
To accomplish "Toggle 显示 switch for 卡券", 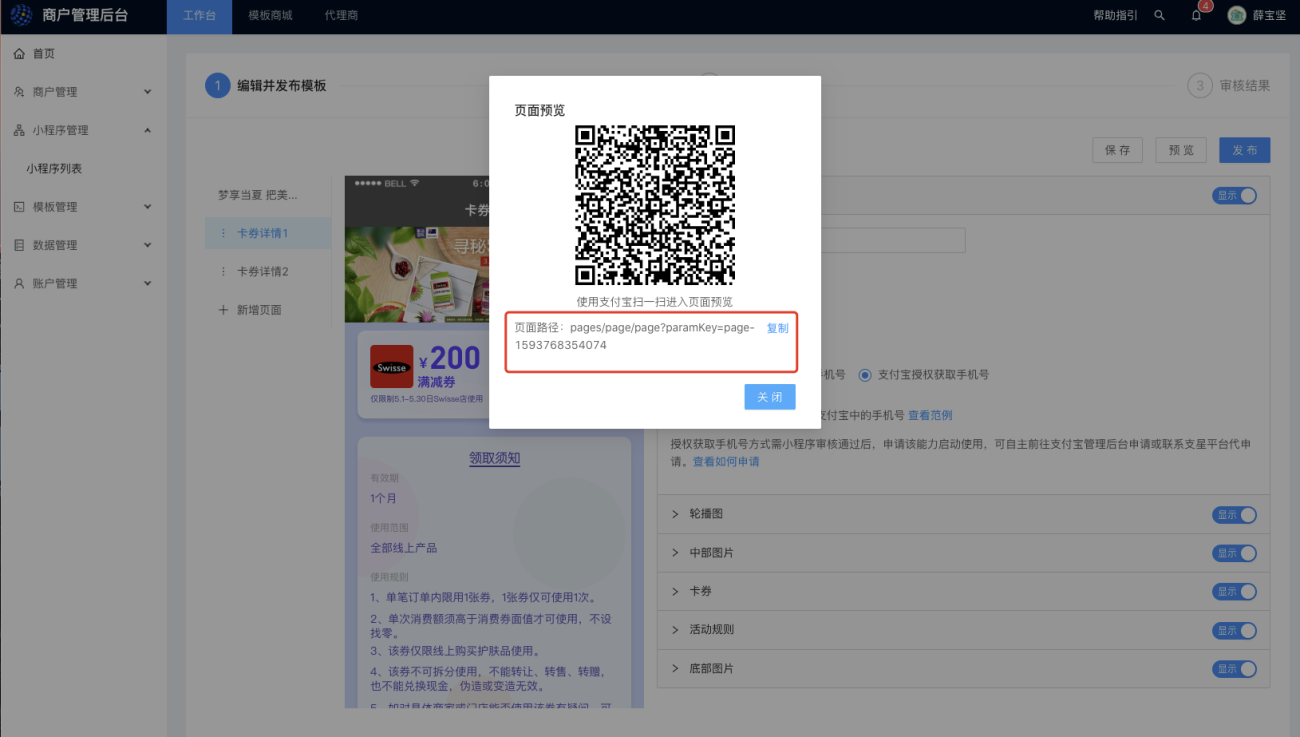I will tap(1235, 592).
